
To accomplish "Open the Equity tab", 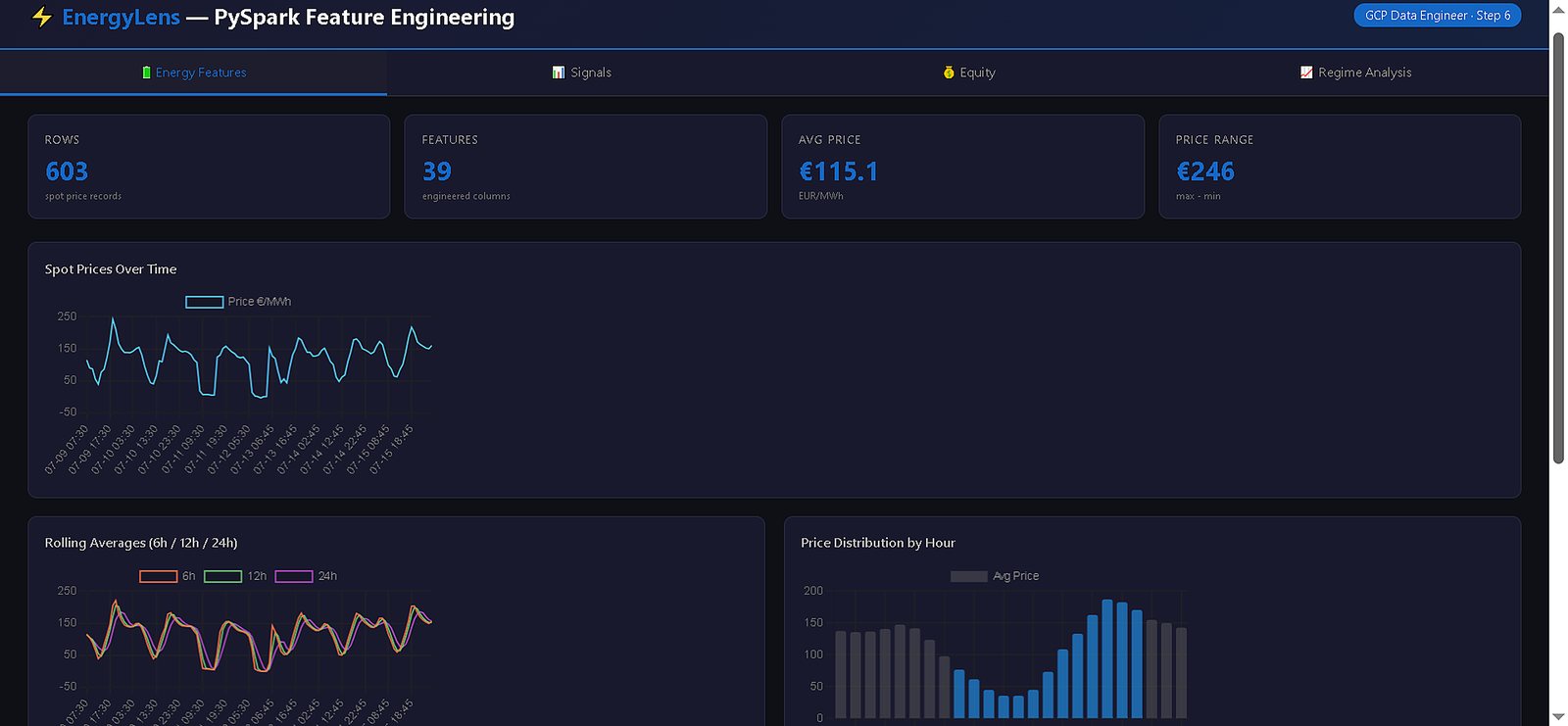I will (968, 73).
